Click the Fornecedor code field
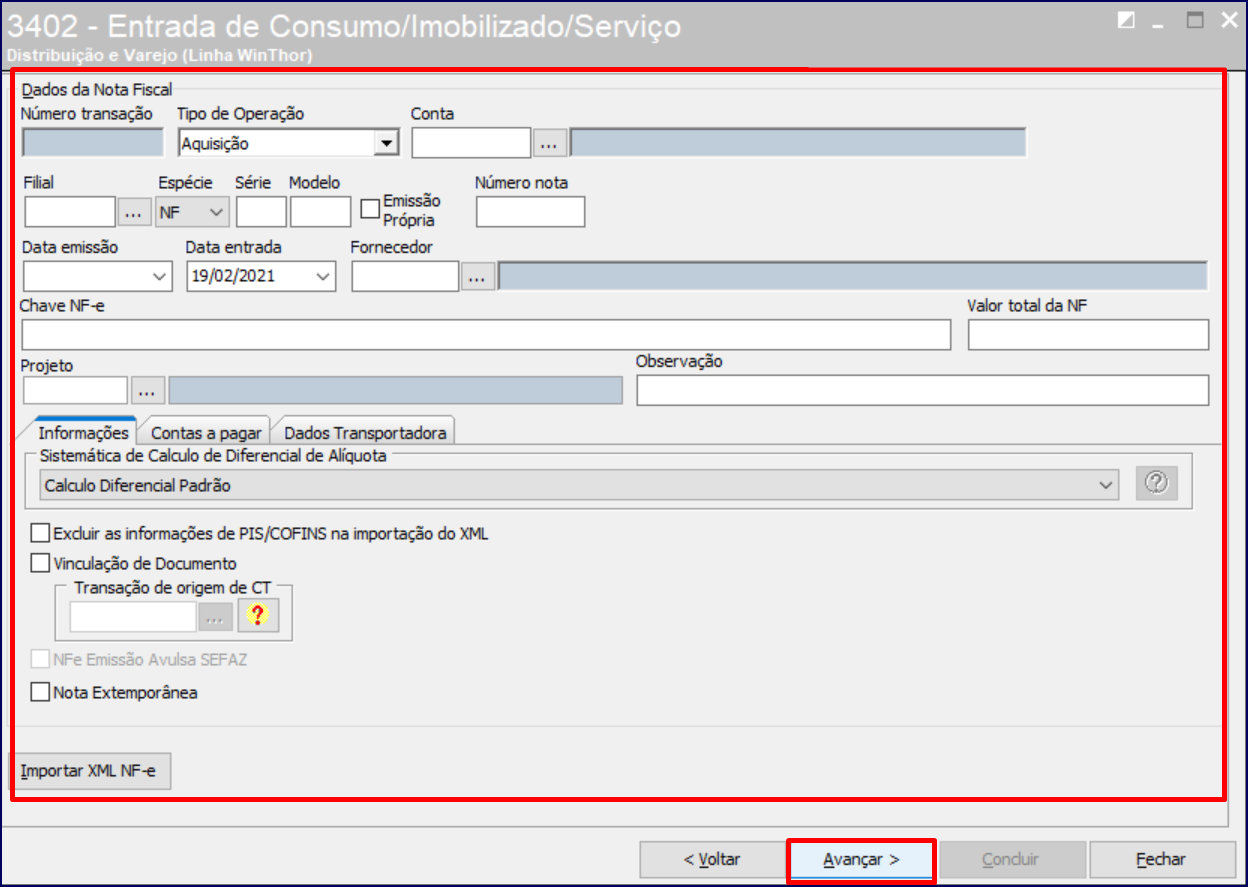1248x887 pixels. 405,277
